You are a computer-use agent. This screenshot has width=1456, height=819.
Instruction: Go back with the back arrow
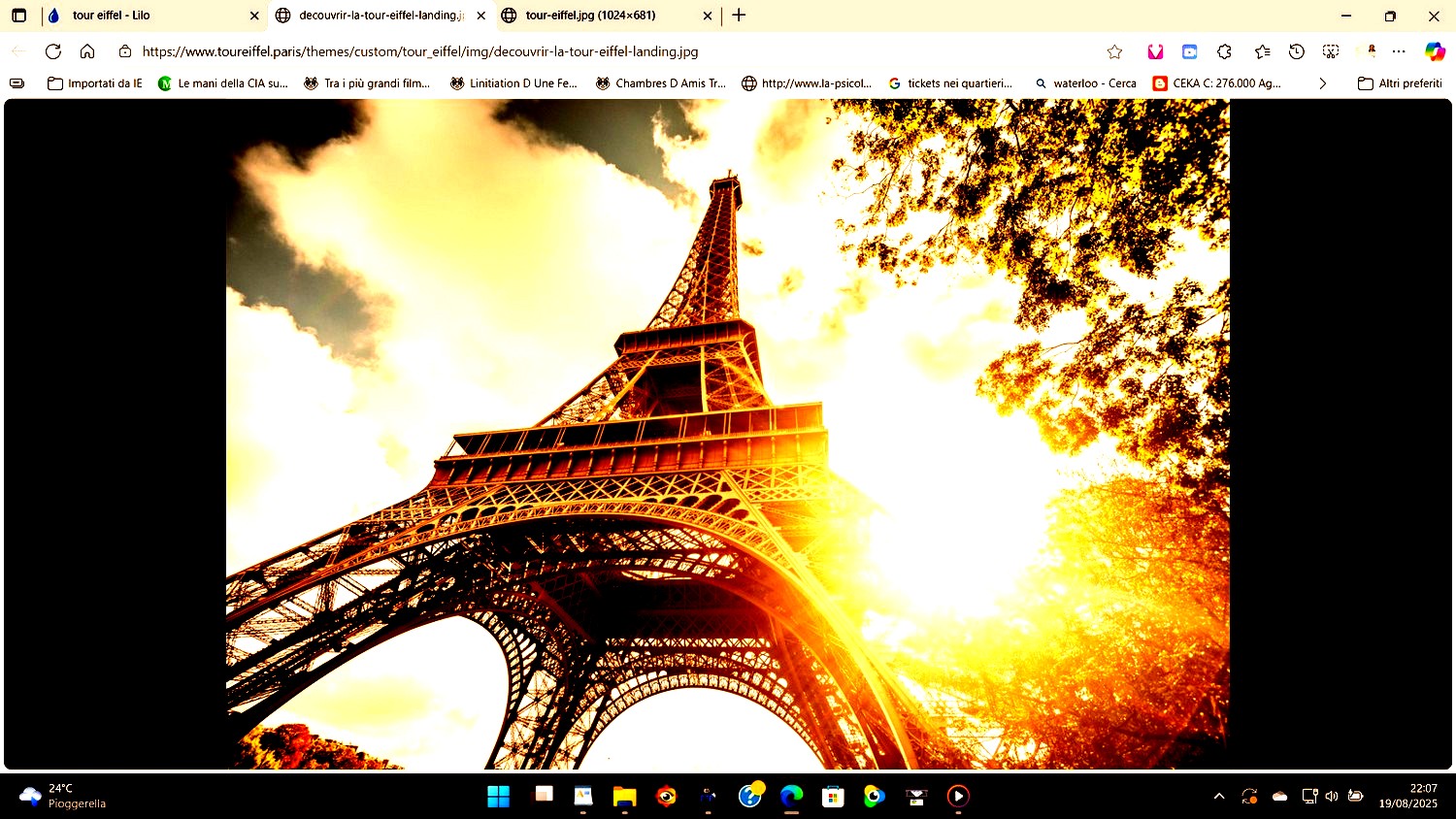18,51
